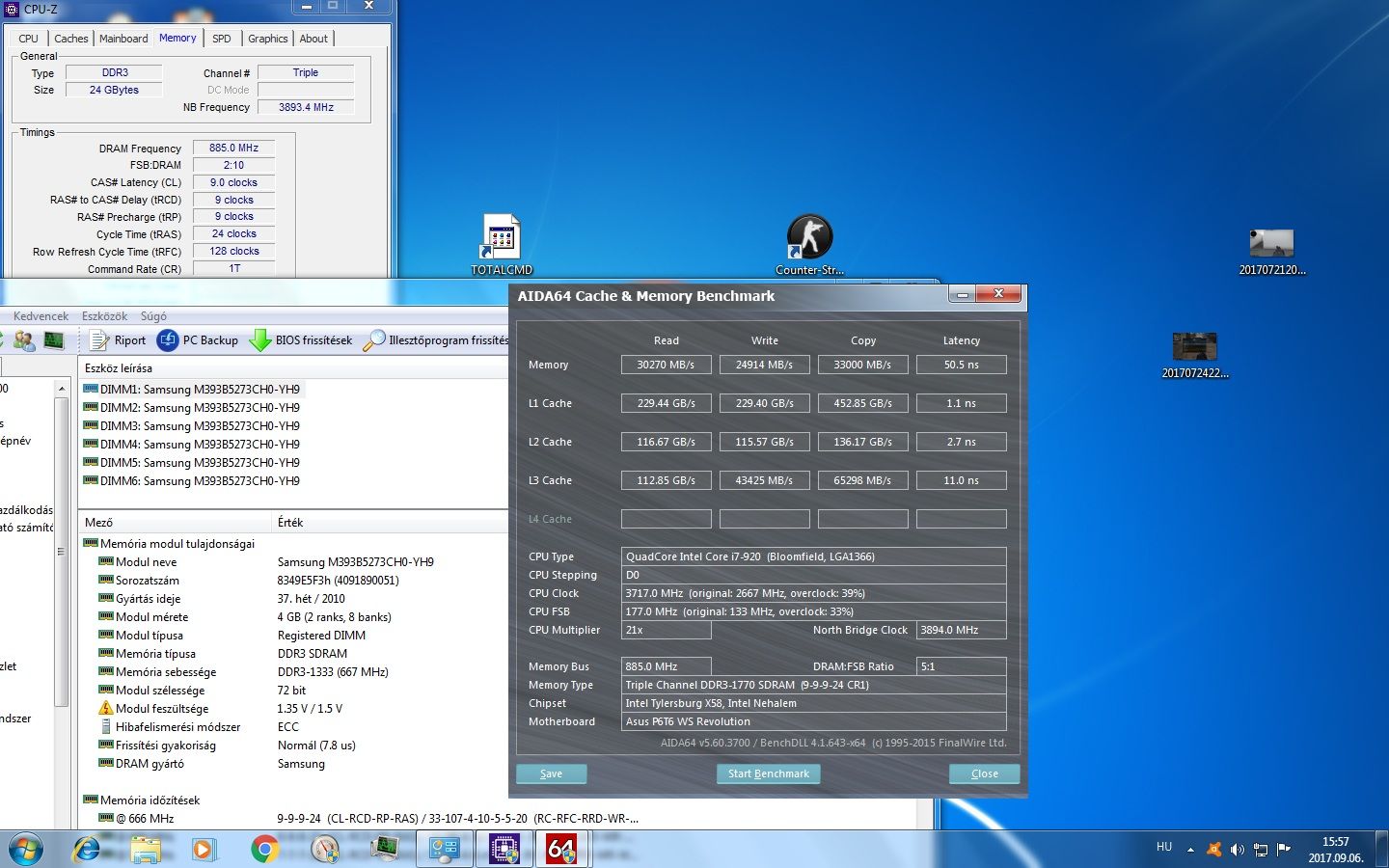Click the Memory Write value 24914 MB/s
Screen dimensions: 1389x868
[x=764, y=365]
